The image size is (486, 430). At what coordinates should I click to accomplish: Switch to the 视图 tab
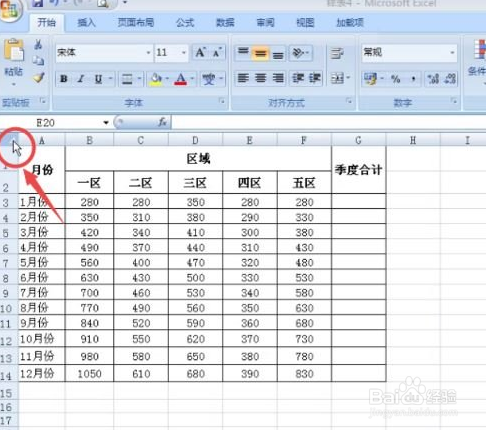pyautogui.click(x=305, y=23)
